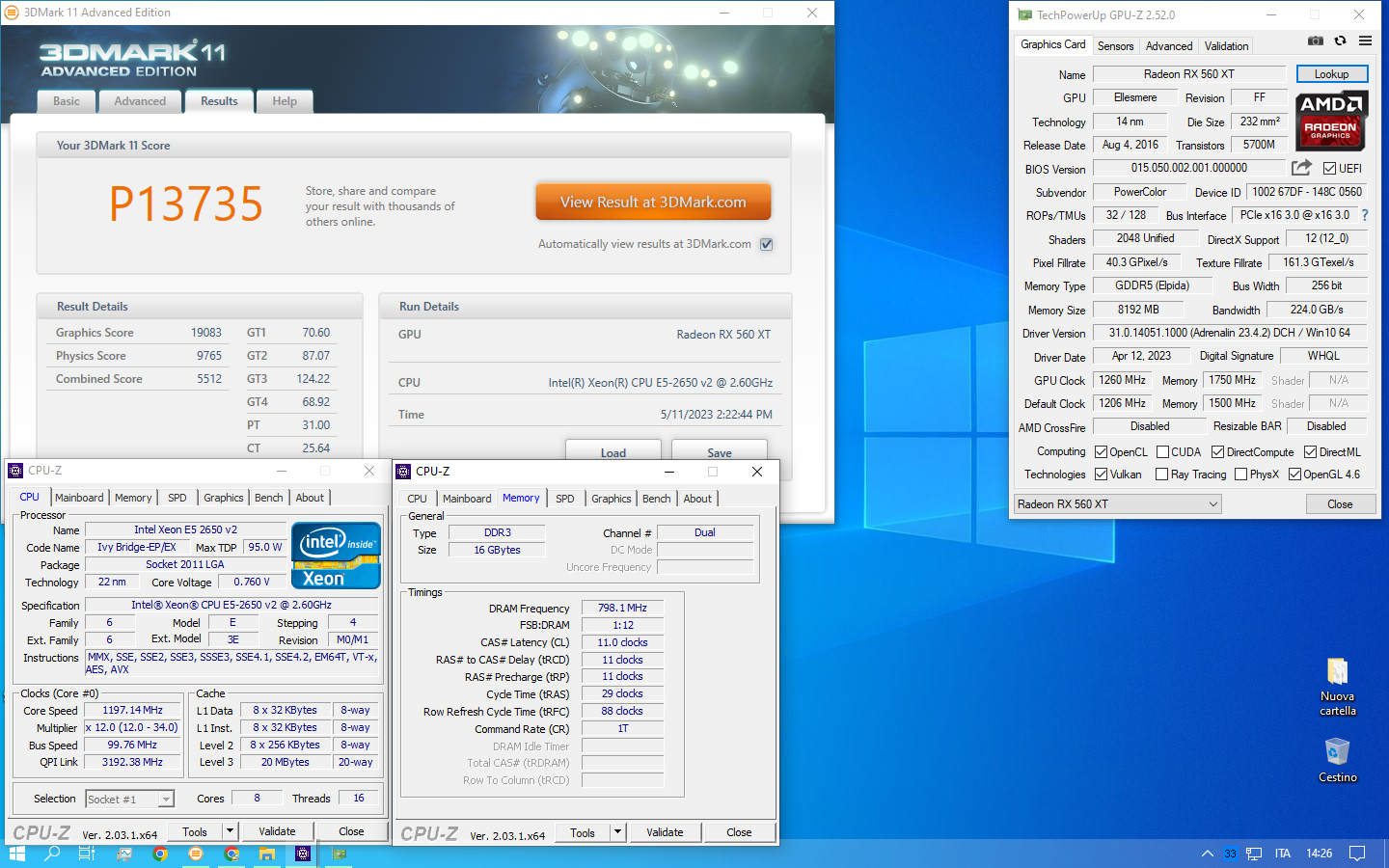Toggle the OpenCL checkbox
This screenshot has width=1389, height=868.
(x=1101, y=452)
